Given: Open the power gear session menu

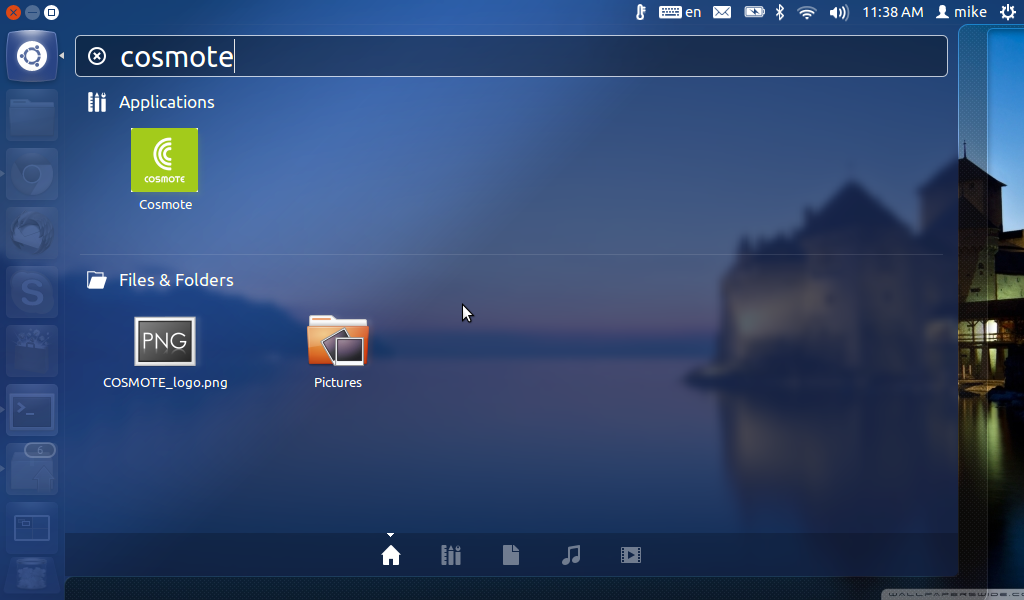Looking at the screenshot, I should (x=1007, y=12).
